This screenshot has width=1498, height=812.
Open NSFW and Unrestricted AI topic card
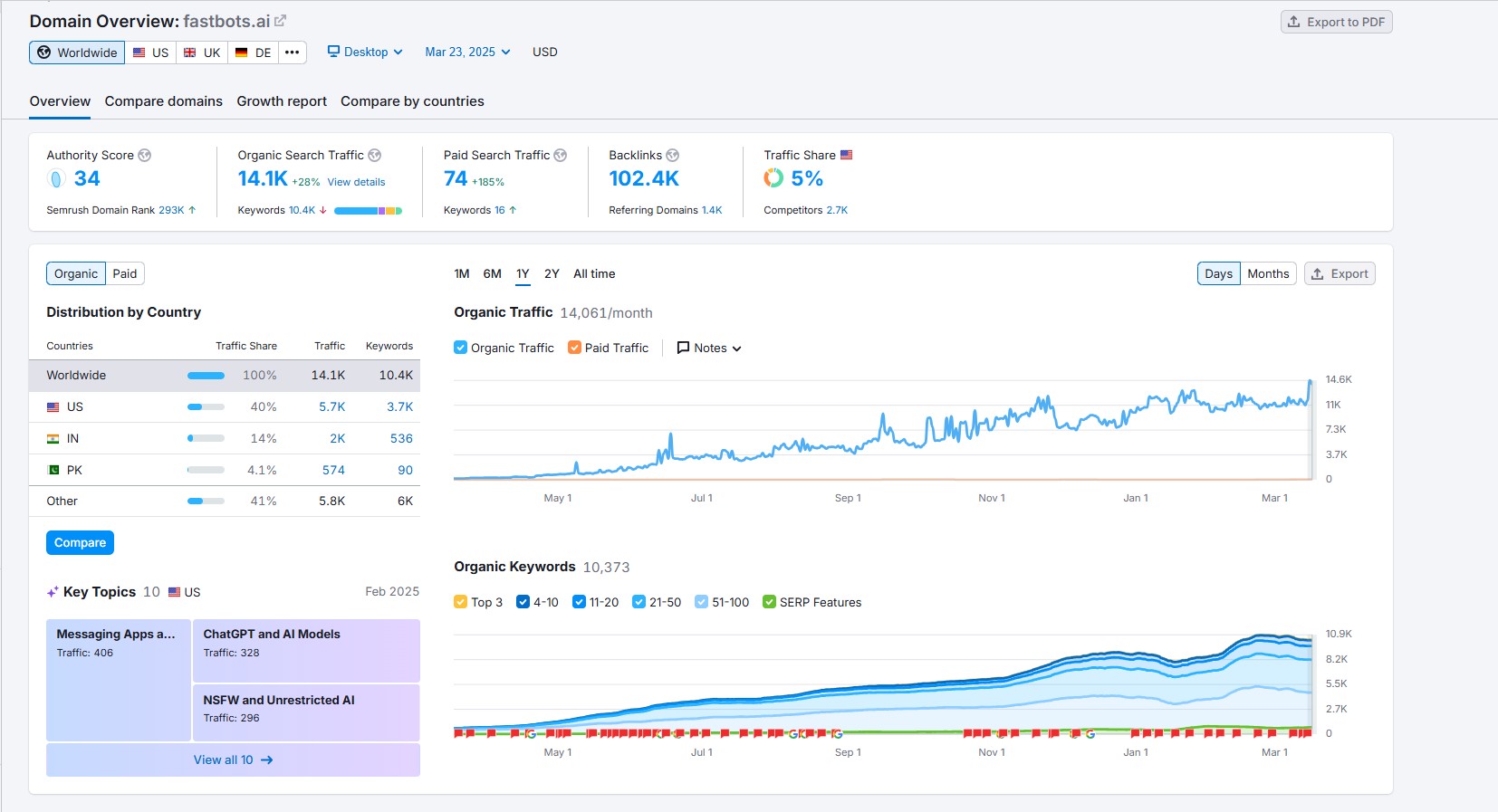coord(306,713)
